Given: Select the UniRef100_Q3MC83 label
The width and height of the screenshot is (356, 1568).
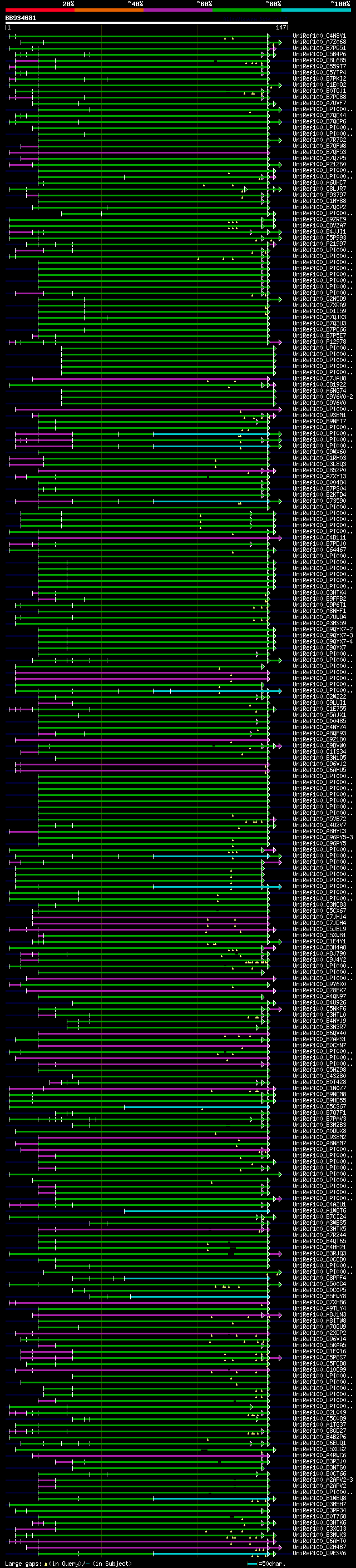Looking at the screenshot, I should tap(319, 904).
